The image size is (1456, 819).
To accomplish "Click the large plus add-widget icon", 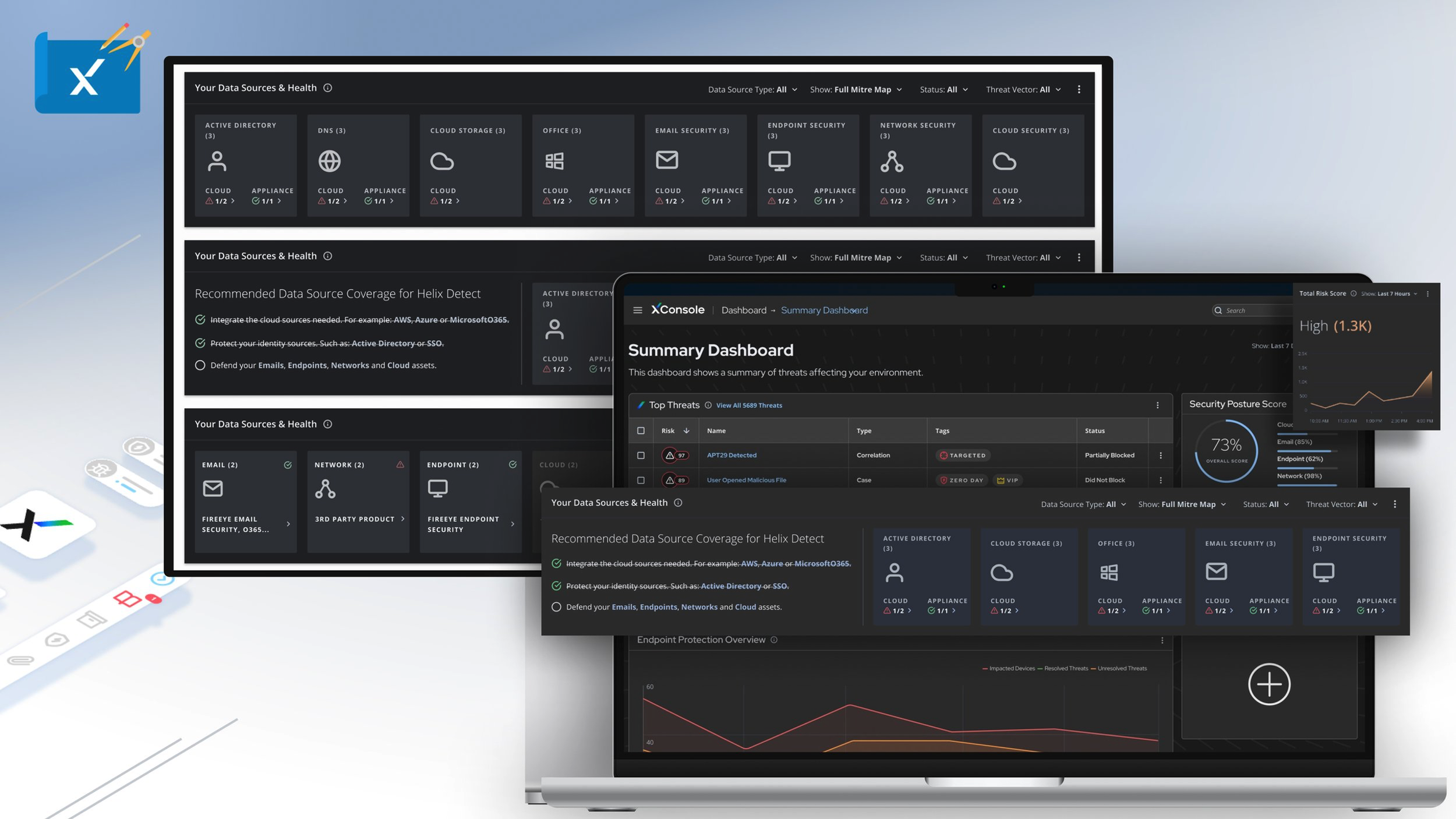I will point(1268,684).
